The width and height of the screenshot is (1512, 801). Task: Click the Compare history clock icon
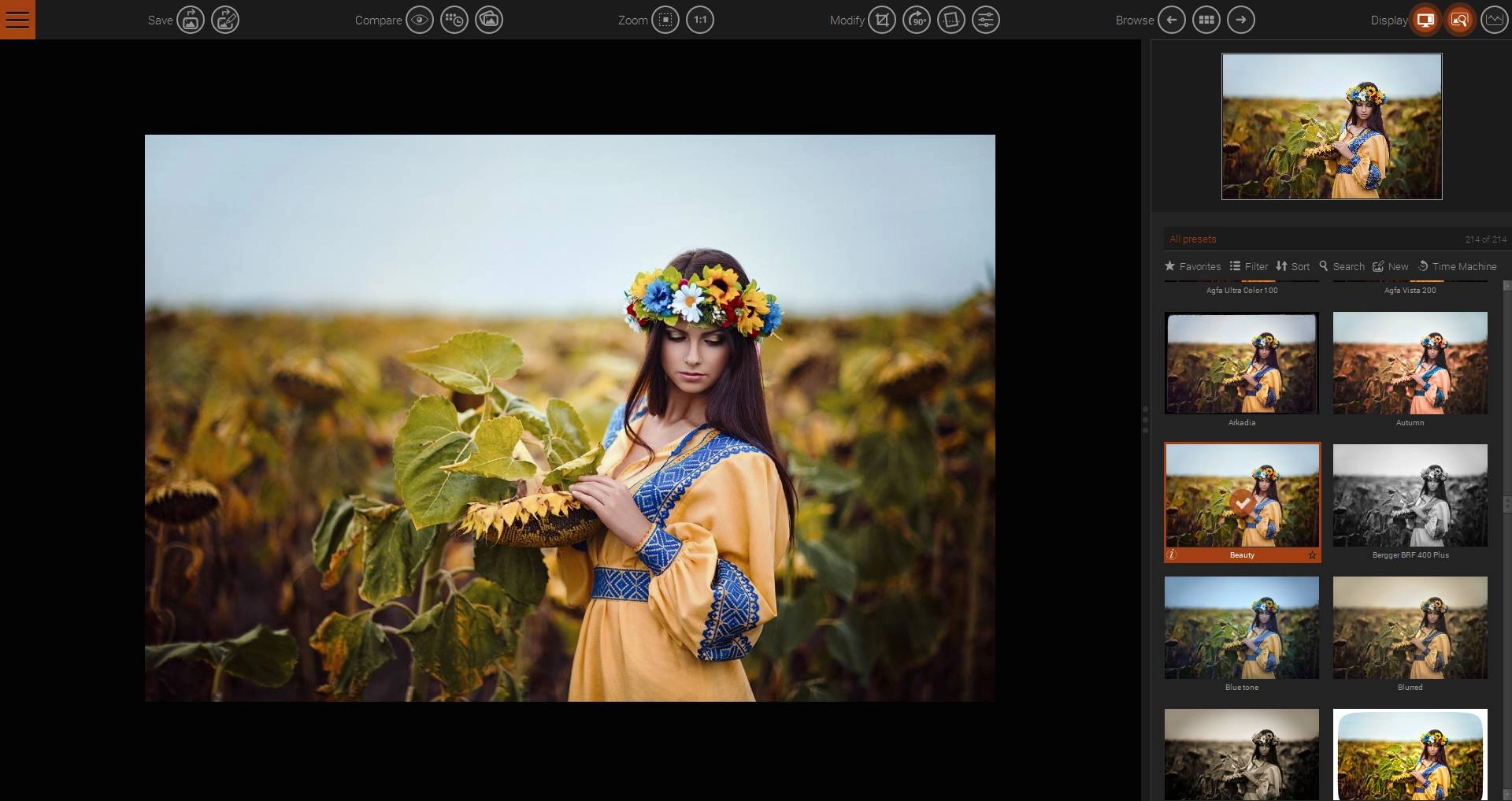pyautogui.click(x=454, y=20)
